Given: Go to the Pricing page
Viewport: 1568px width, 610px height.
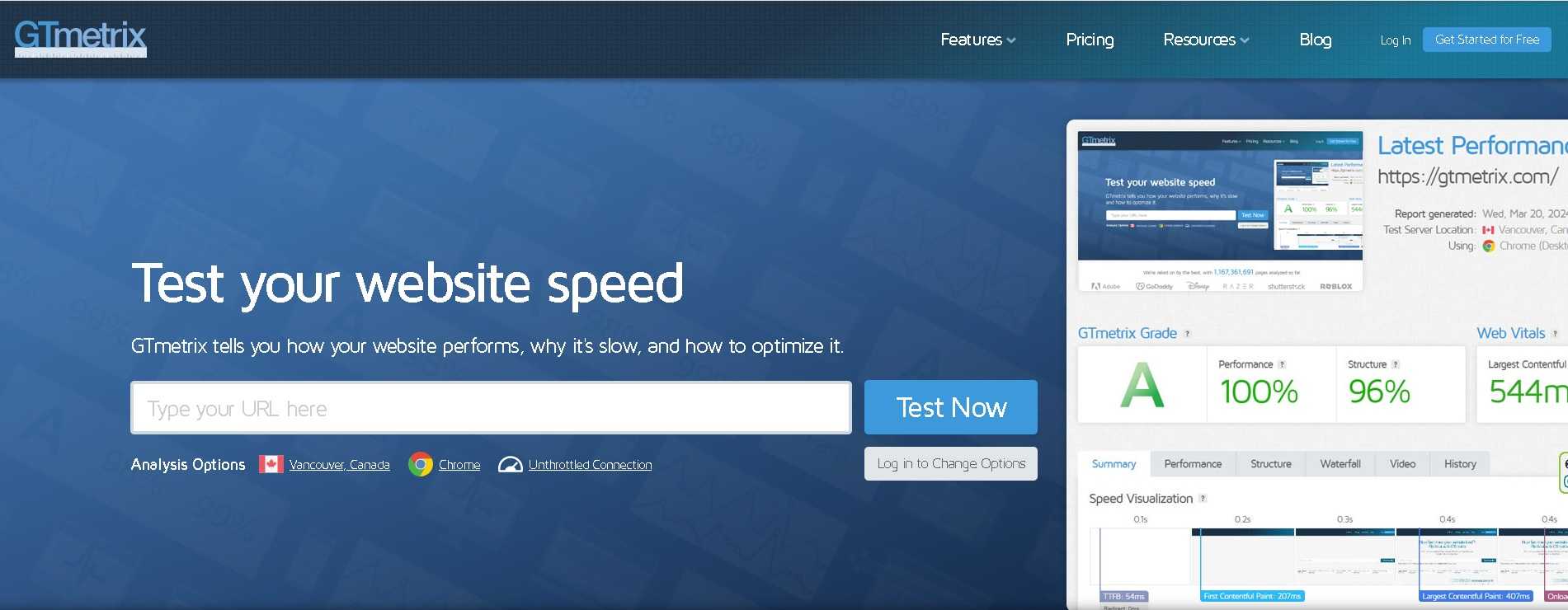Looking at the screenshot, I should (x=1090, y=40).
